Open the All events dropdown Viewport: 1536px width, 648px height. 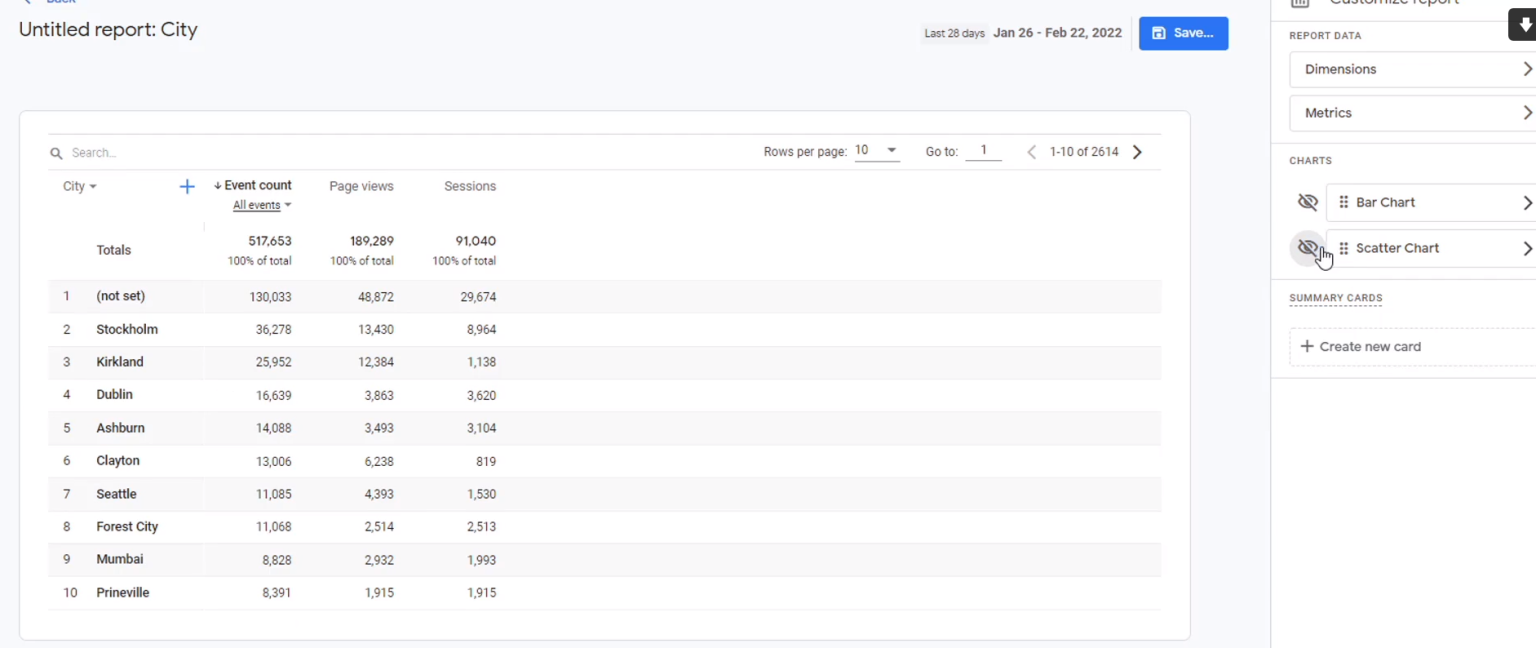tap(261, 205)
